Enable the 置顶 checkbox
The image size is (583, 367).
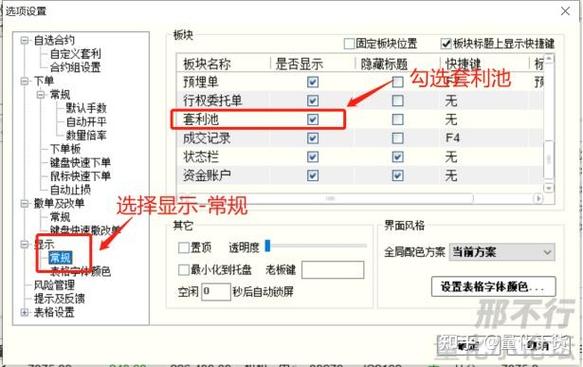pos(184,248)
